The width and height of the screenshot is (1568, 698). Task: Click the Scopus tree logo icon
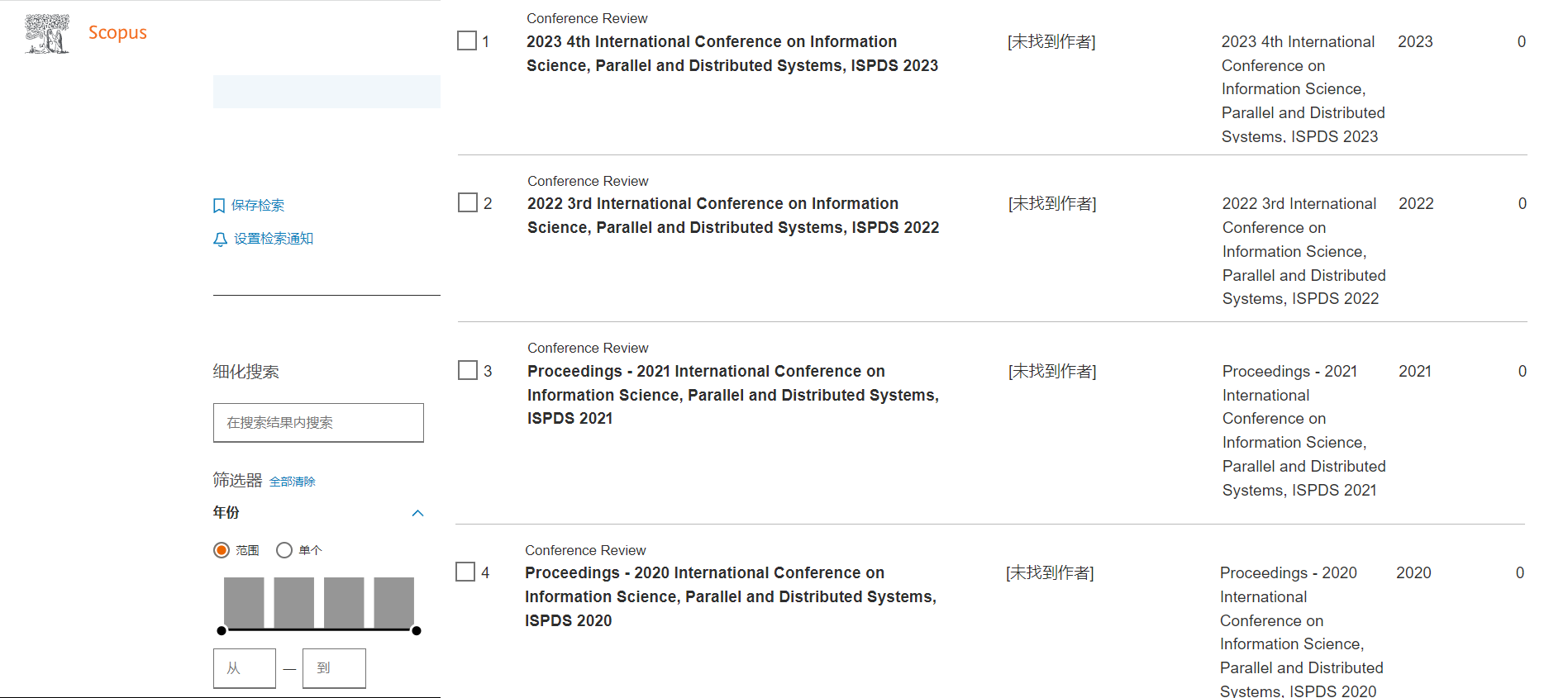click(x=47, y=34)
